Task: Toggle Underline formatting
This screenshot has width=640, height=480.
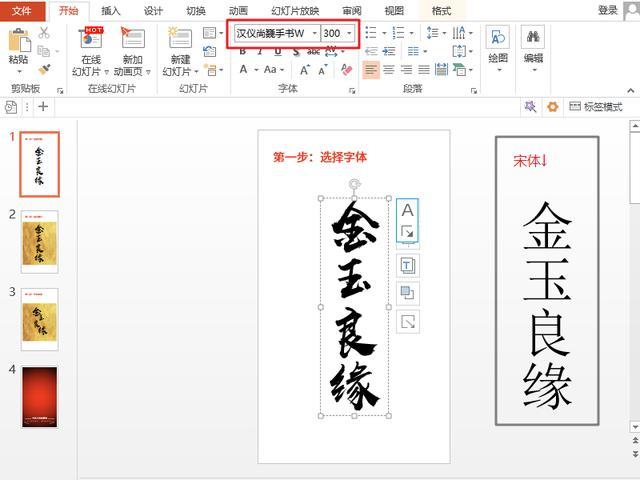Action: point(278,51)
